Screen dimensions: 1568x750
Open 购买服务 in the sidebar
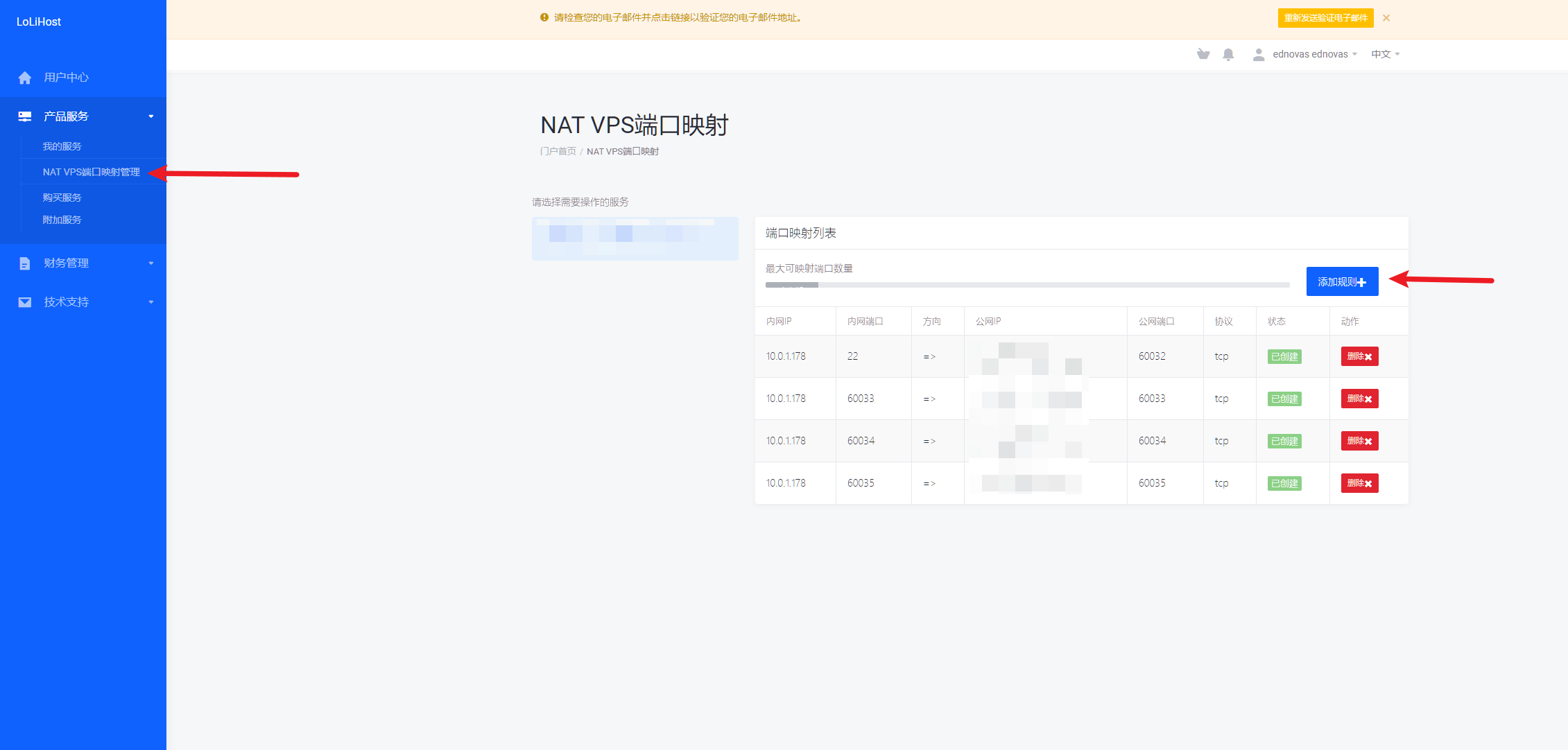coord(62,198)
